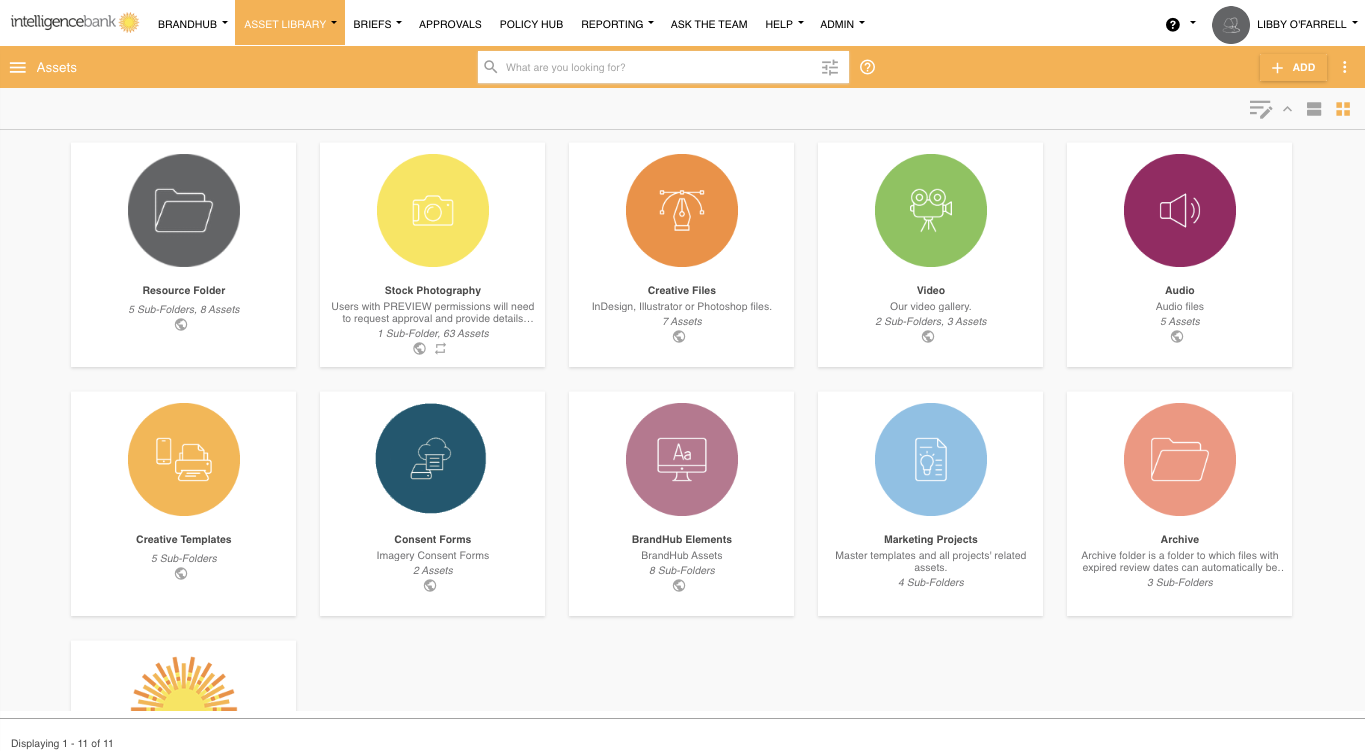Open the Resource Folder gray folder icon
Image resolution: width=1365 pixels, height=751 pixels.
click(184, 210)
